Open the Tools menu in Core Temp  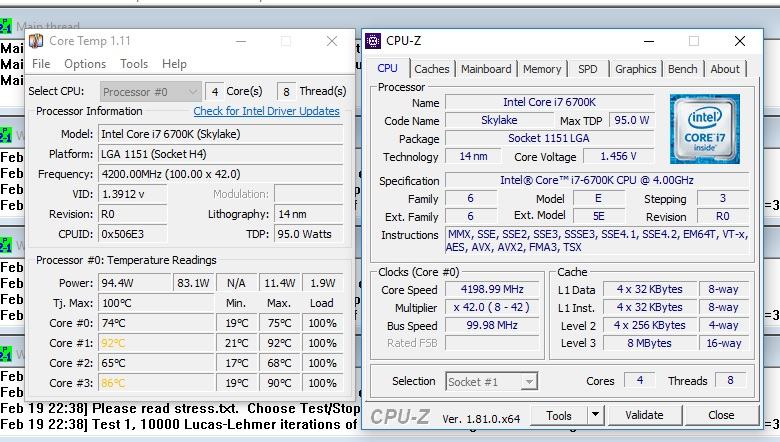click(x=134, y=64)
